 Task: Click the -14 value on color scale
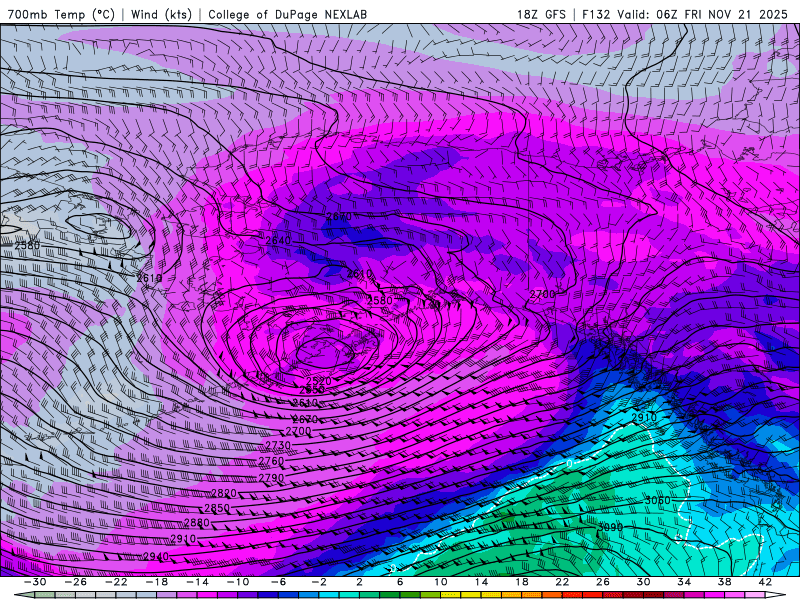coord(197,582)
